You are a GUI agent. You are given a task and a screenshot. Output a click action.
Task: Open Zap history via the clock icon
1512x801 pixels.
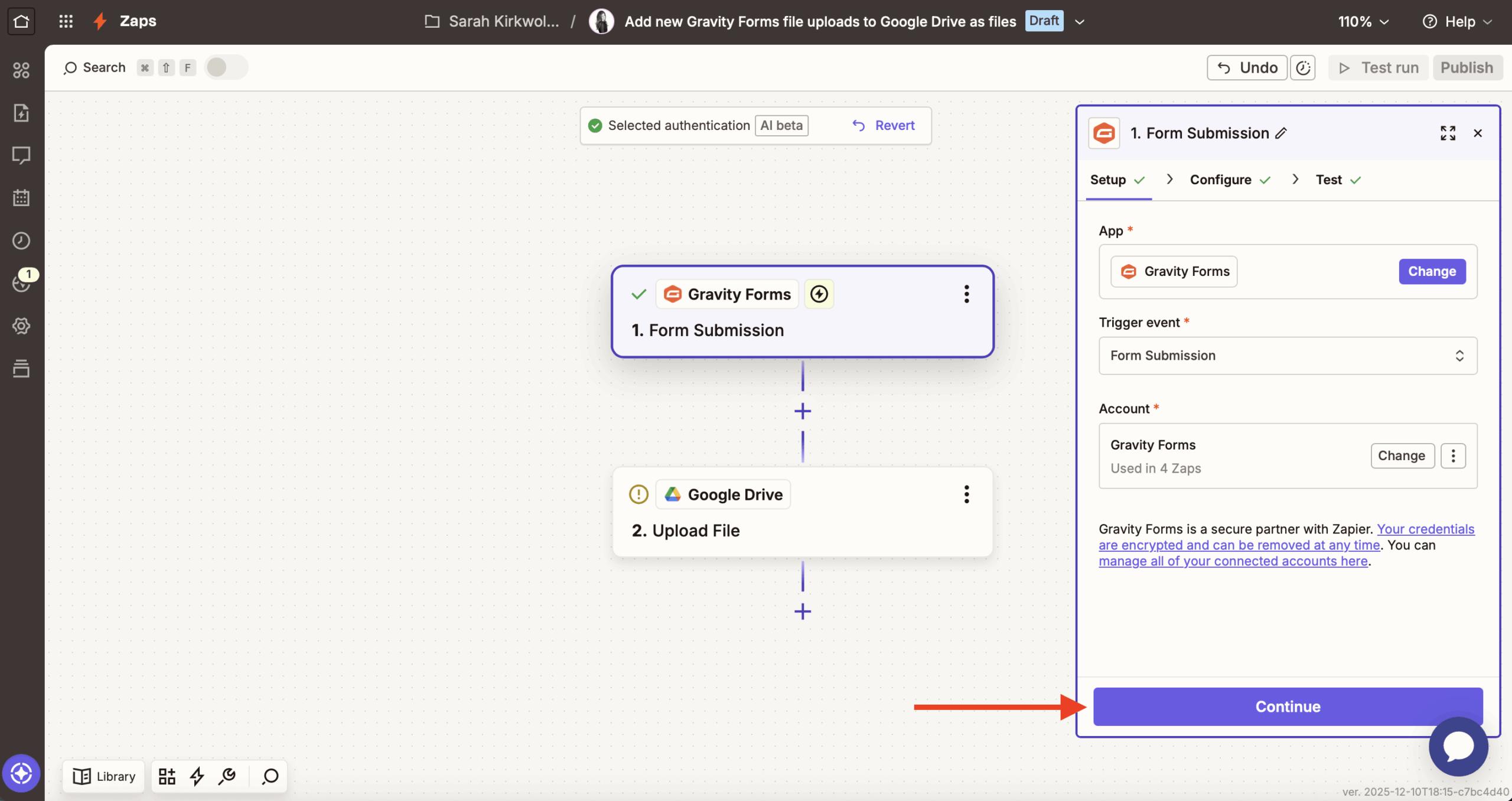coord(21,240)
